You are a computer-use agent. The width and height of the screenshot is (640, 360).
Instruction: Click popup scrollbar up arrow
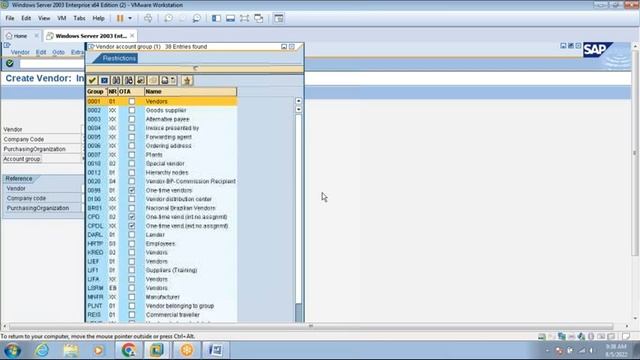pos(299,100)
